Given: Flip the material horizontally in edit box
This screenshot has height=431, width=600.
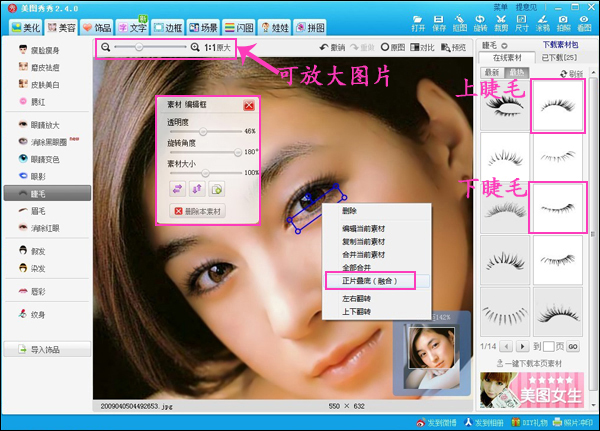Looking at the screenshot, I should (x=177, y=188).
